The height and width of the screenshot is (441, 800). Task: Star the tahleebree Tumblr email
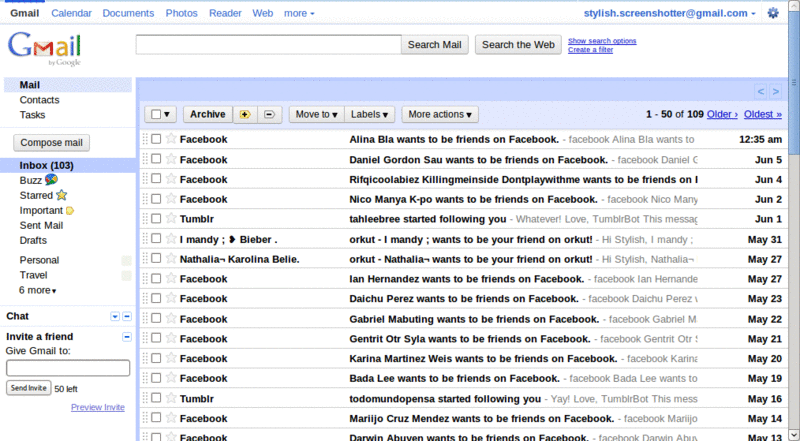pyautogui.click(x=171, y=219)
